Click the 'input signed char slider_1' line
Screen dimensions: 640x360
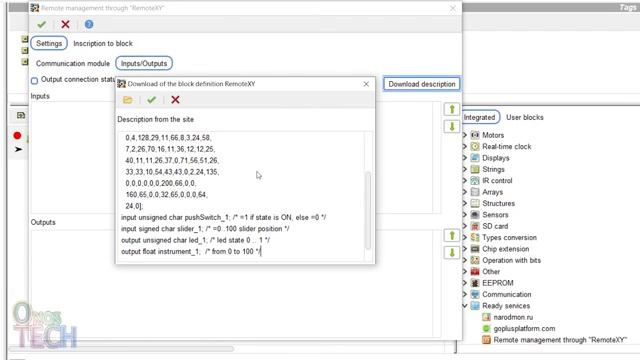(x=205, y=229)
